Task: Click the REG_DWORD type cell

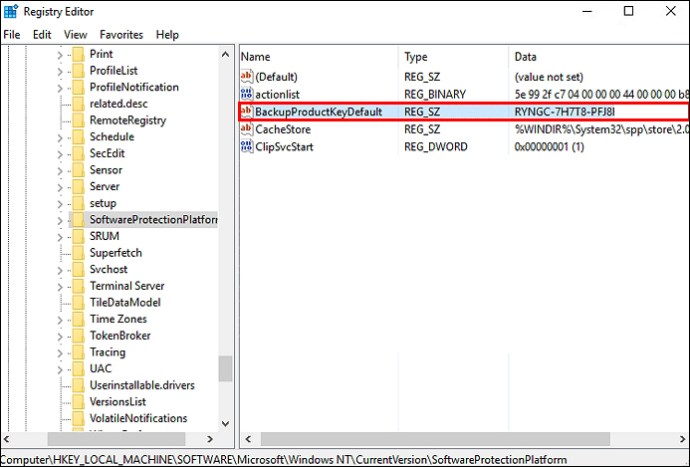Action: (436, 147)
